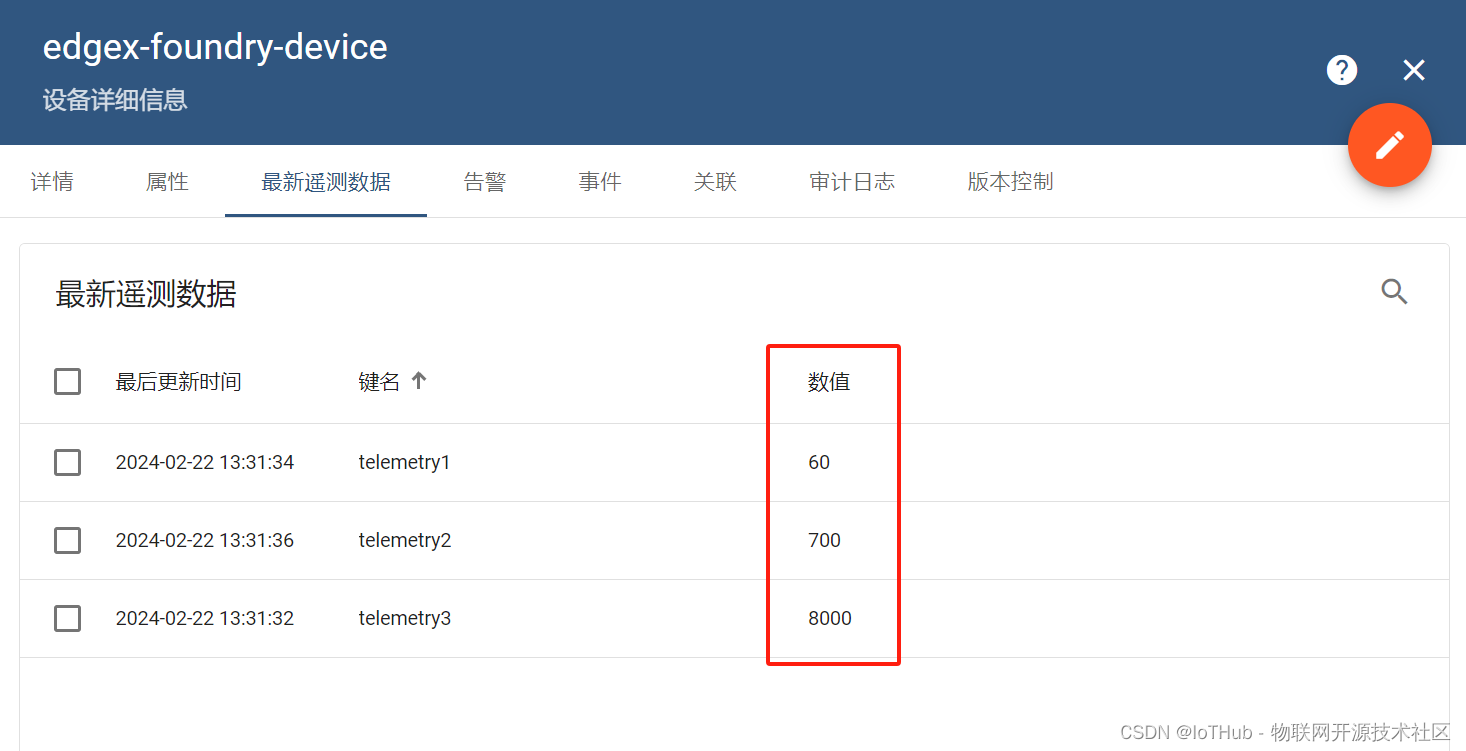Check the telemetry2 row checkbox

coord(67,540)
